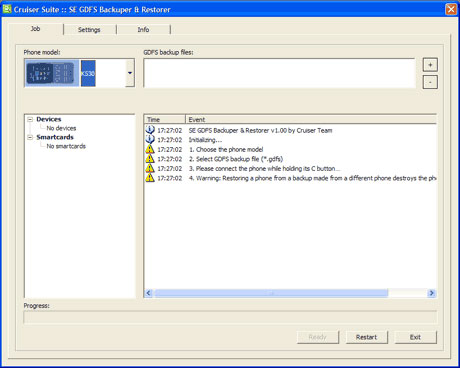Viewport: 460px width, 368px height.
Task: Click warning icon of connect the phone row
Action: click(x=150, y=168)
